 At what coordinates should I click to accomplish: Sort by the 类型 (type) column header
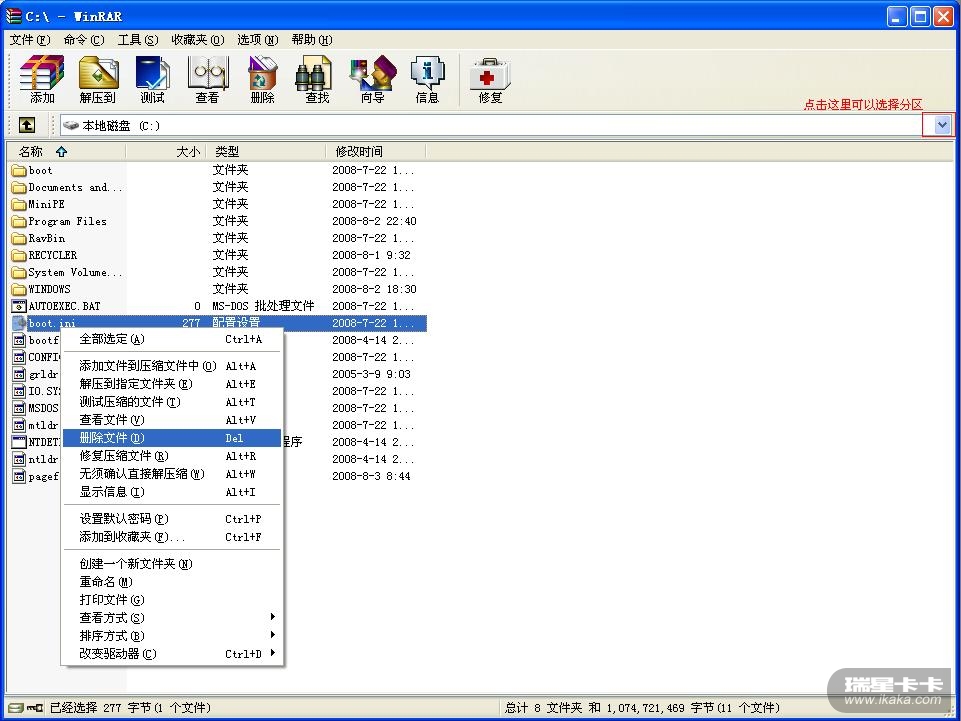click(x=266, y=151)
